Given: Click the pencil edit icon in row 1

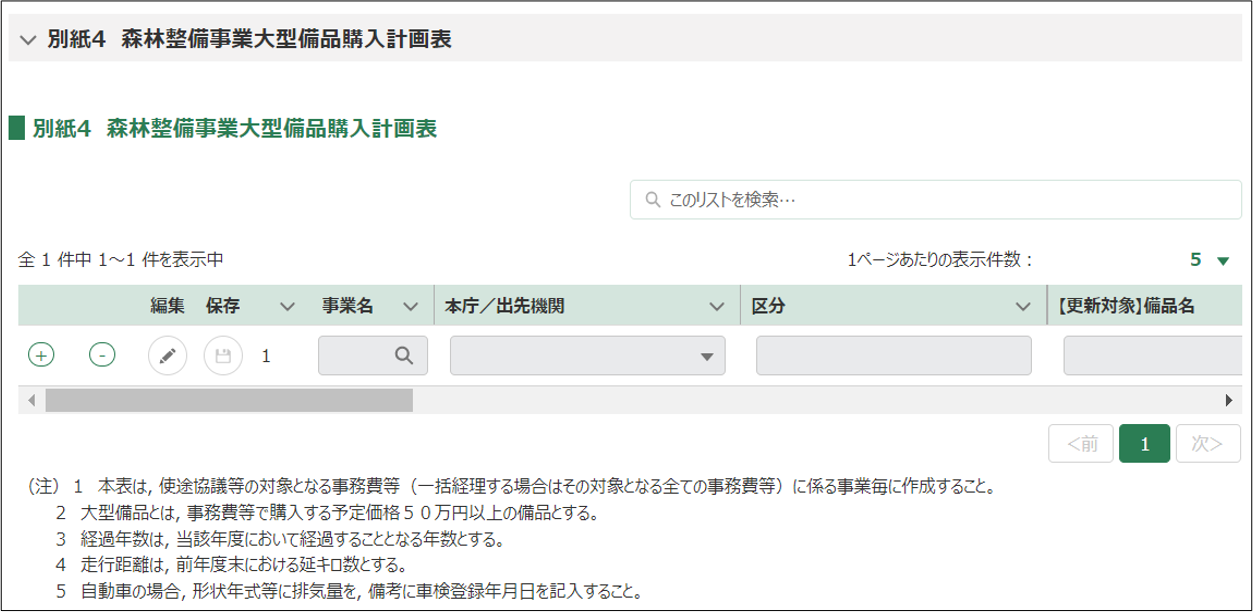Looking at the screenshot, I should pyautogui.click(x=168, y=355).
